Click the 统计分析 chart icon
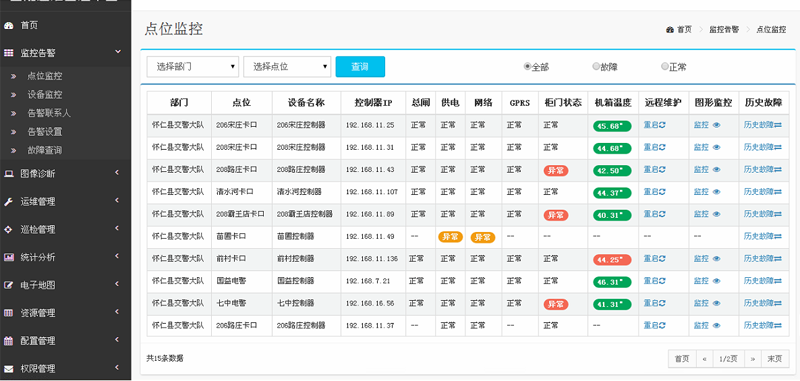The width and height of the screenshot is (800, 381). coord(8,257)
